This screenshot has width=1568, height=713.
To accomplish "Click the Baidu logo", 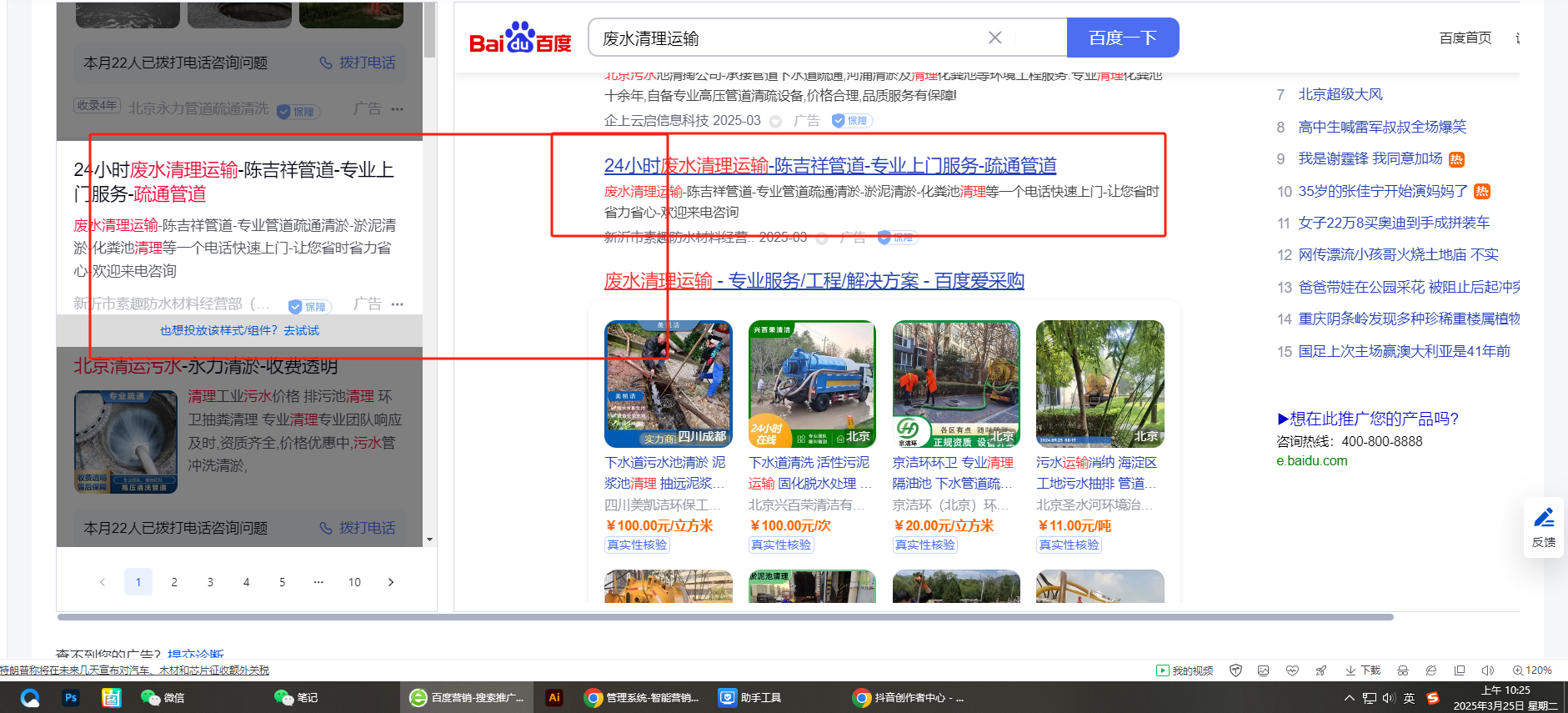I will point(520,38).
